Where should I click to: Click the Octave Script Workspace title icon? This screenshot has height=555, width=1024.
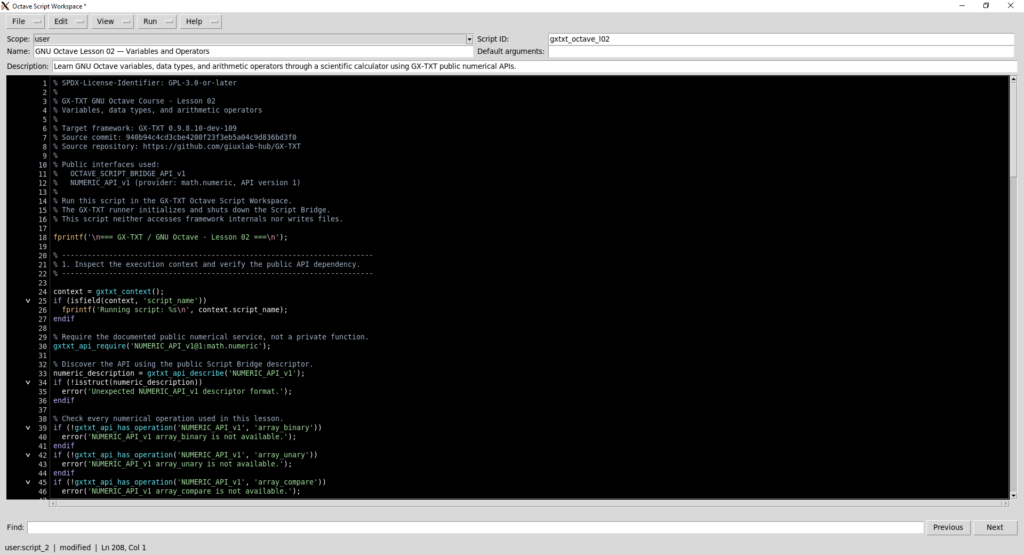click(5, 6)
